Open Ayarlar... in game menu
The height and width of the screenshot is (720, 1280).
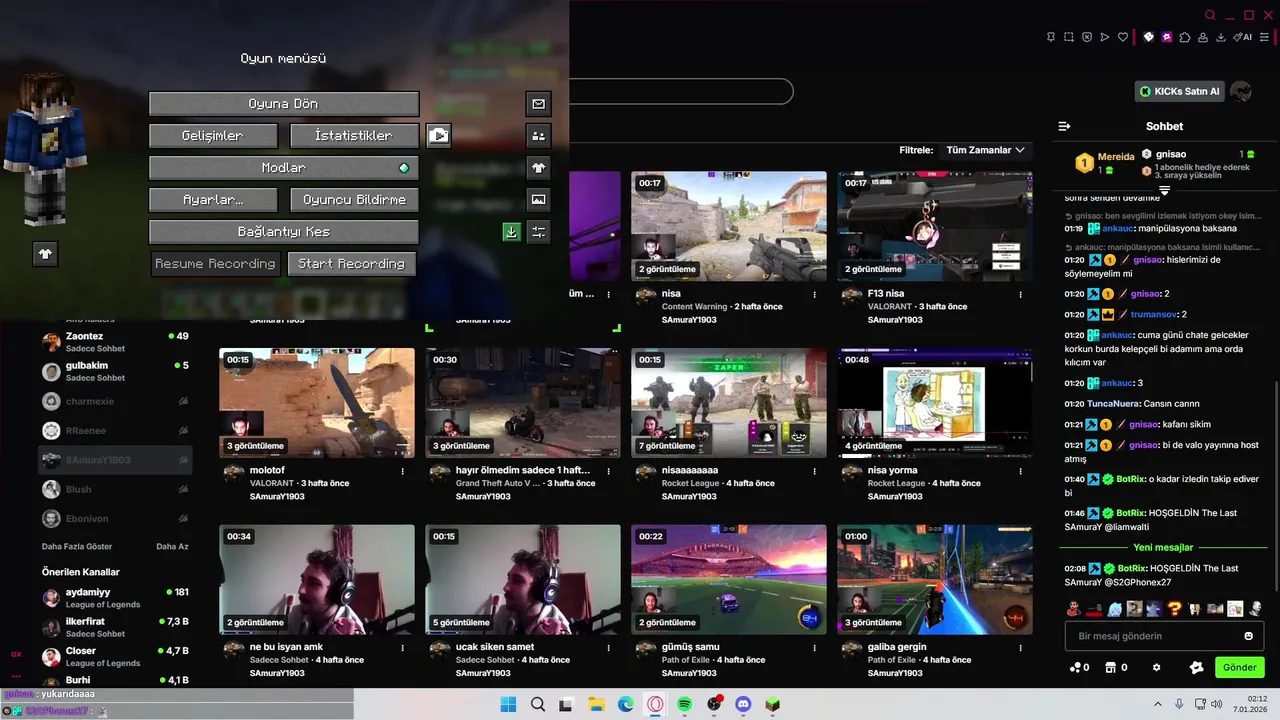pyautogui.click(x=213, y=200)
